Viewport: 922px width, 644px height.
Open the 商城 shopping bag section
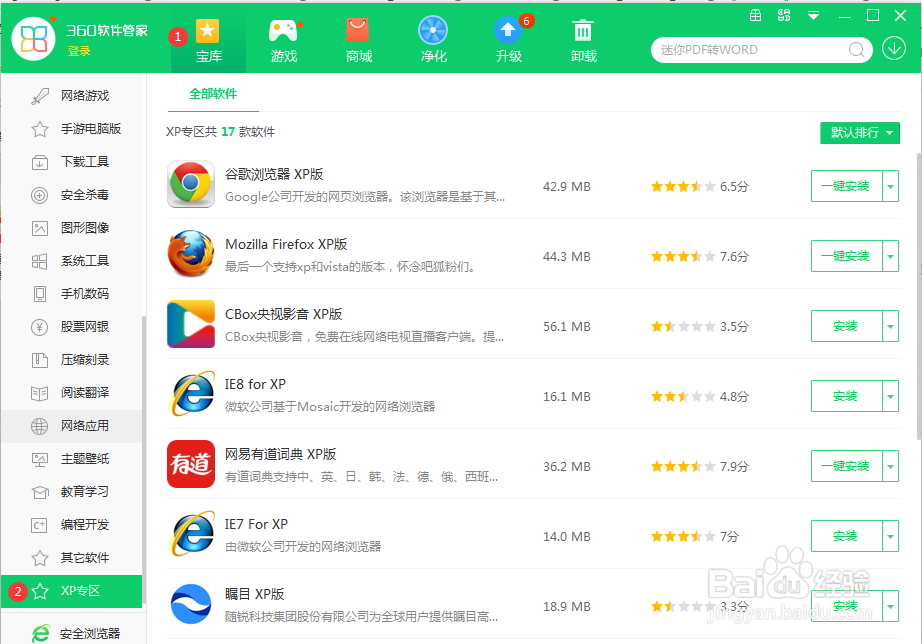click(359, 41)
